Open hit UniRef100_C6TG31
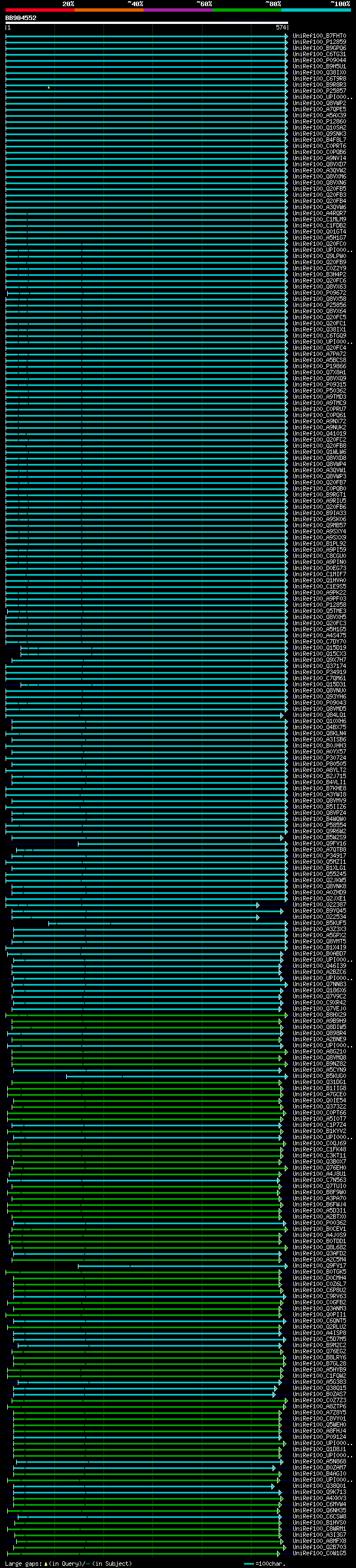This screenshot has width=356, height=1568. pos(319,54)
